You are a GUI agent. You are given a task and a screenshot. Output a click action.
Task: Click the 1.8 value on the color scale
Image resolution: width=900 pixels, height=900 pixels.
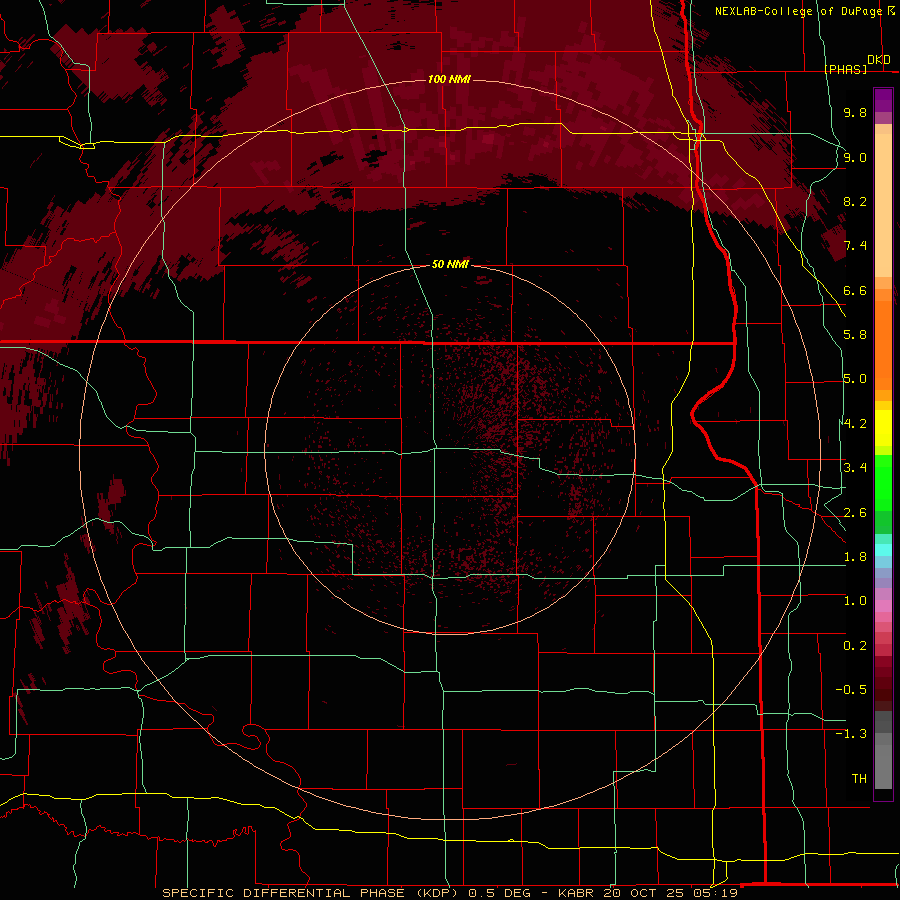click(855, 557)
